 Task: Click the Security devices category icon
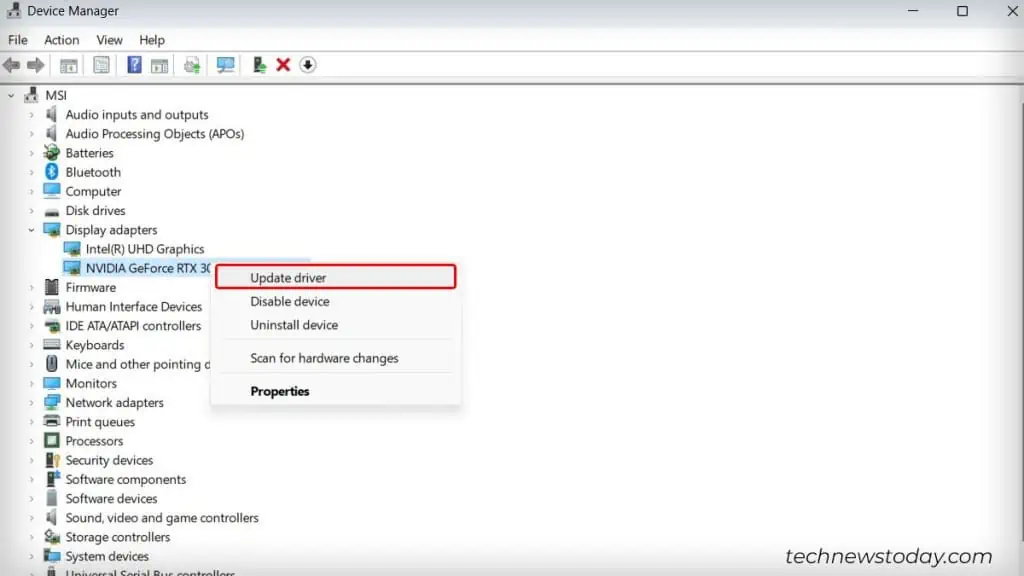pyautogui.click(x=52, y=460)
